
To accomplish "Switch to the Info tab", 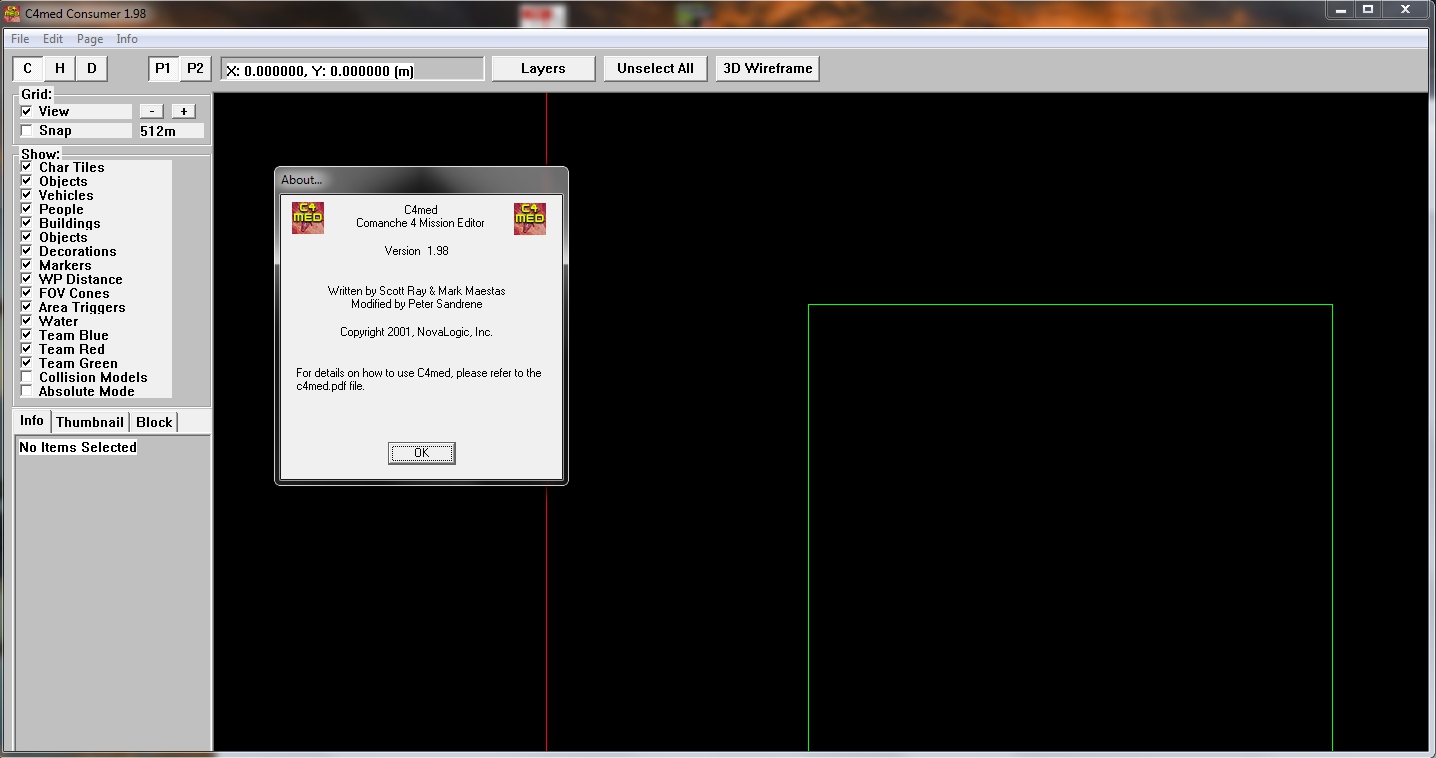I will click(32, 421).
